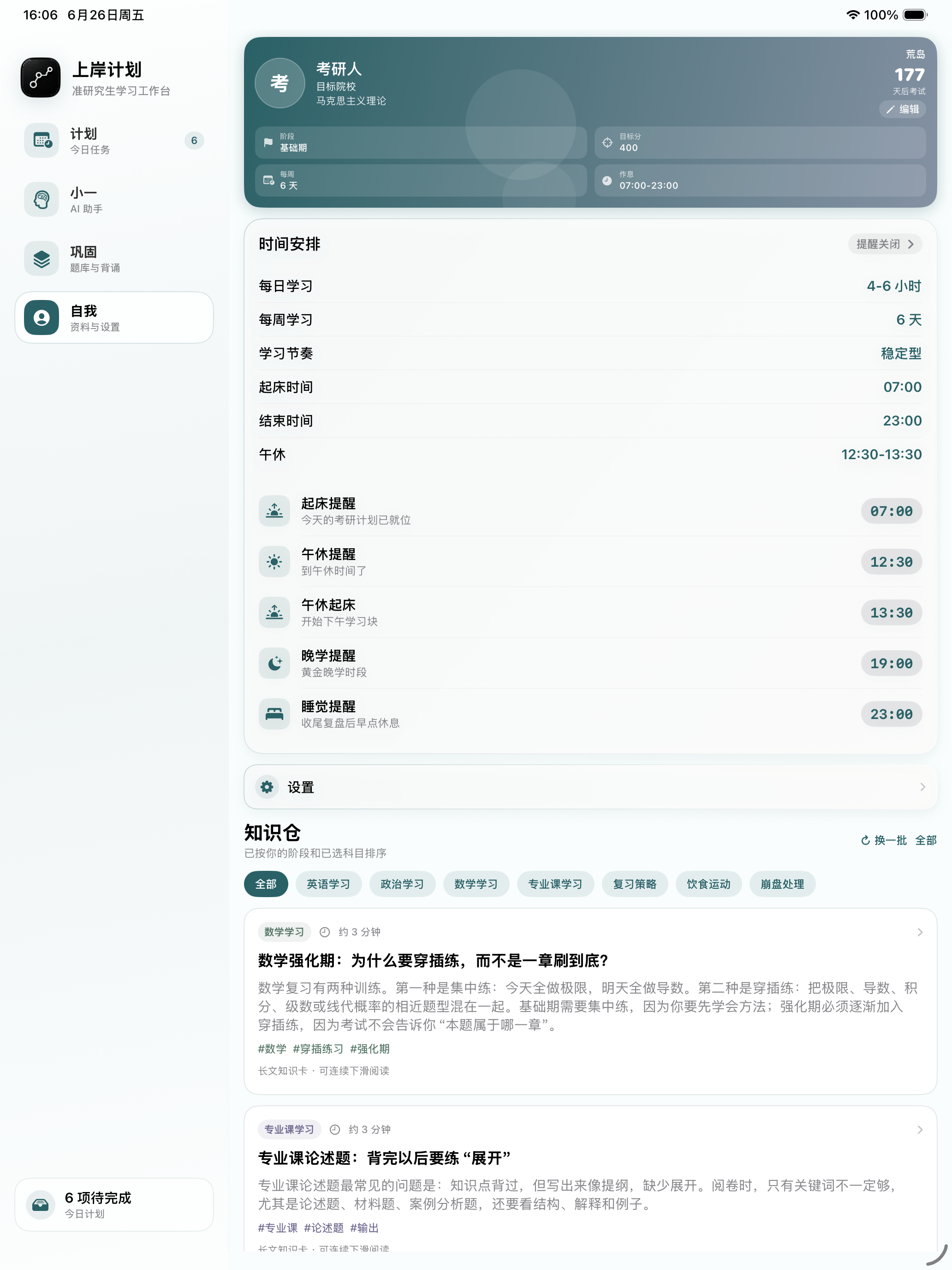Adjust the 07:00 起床提醒 time pill
This screenshot has height=1270, width=952.
pos(891,511)
